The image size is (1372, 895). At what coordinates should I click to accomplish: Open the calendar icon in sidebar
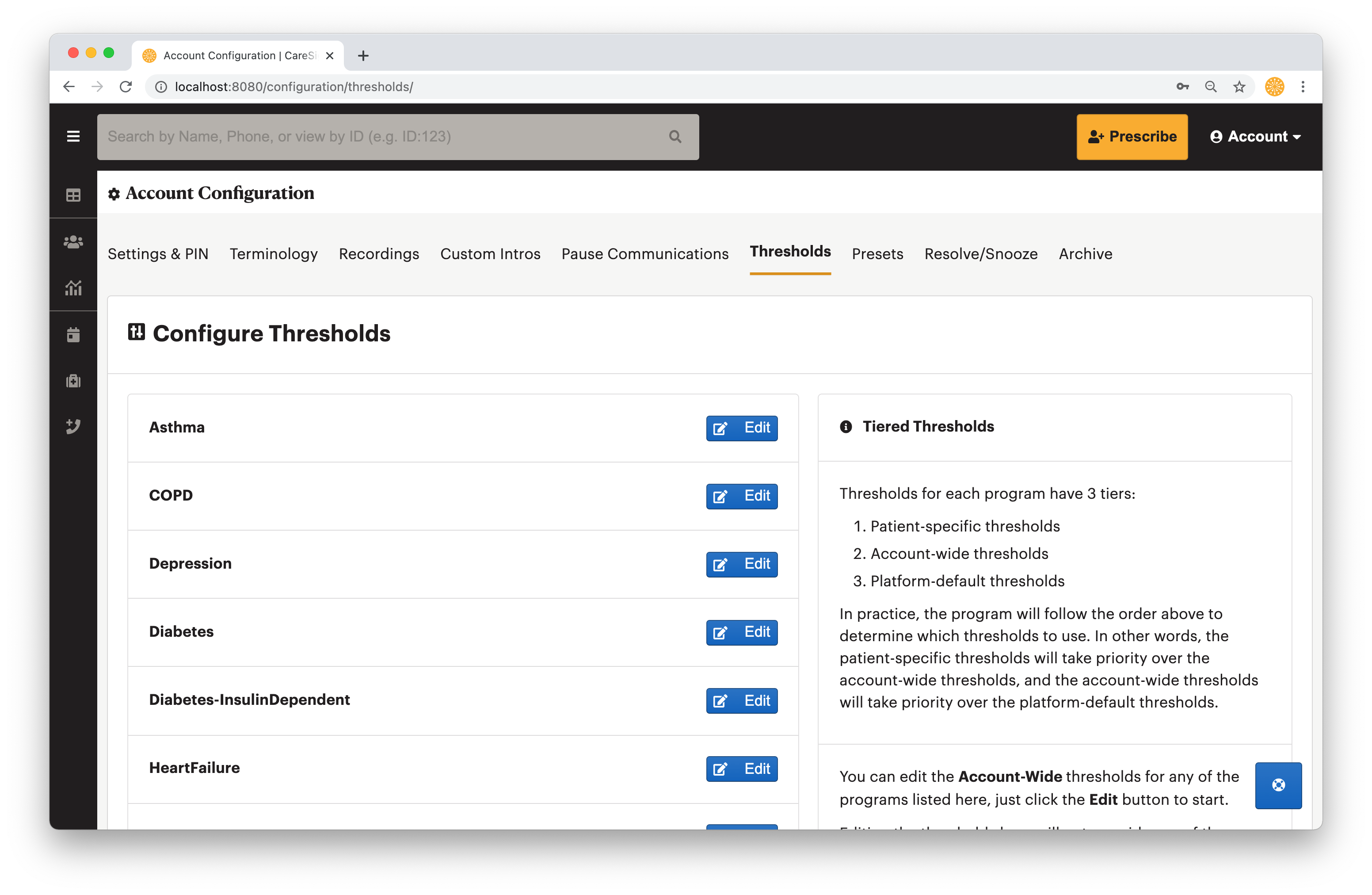[73, 334]
